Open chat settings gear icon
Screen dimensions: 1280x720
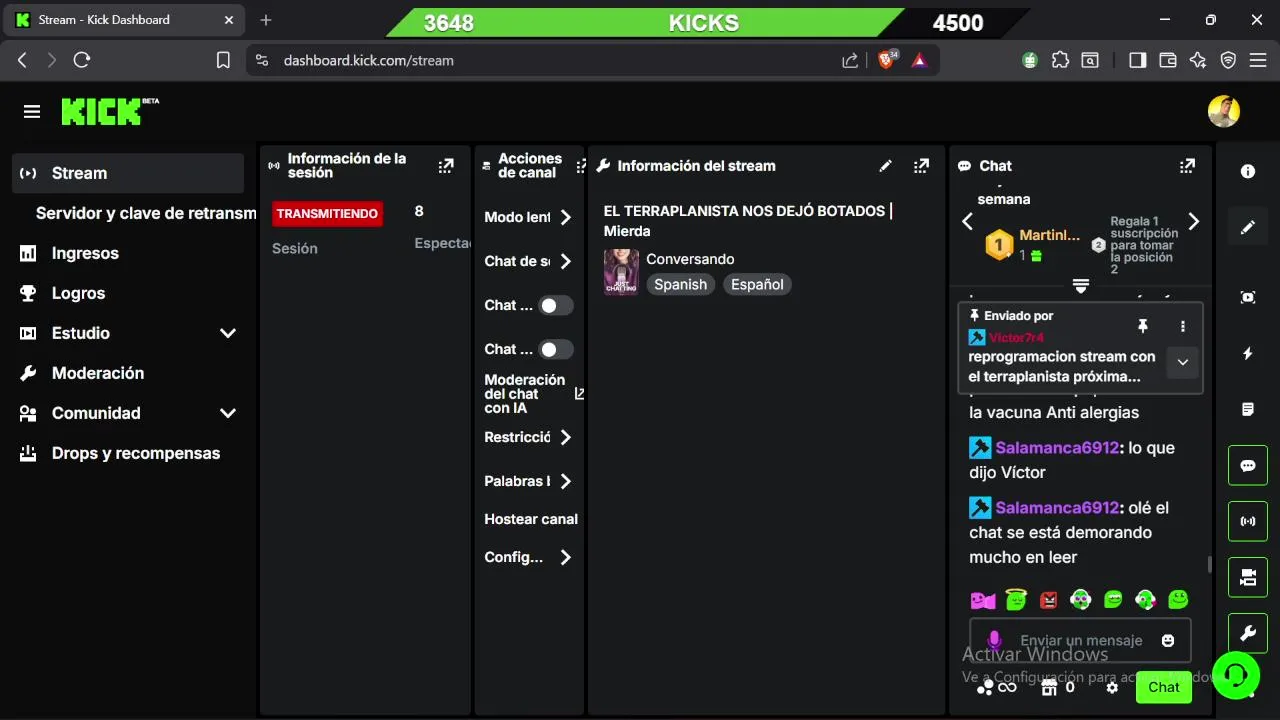click(x=1112, y=687)
